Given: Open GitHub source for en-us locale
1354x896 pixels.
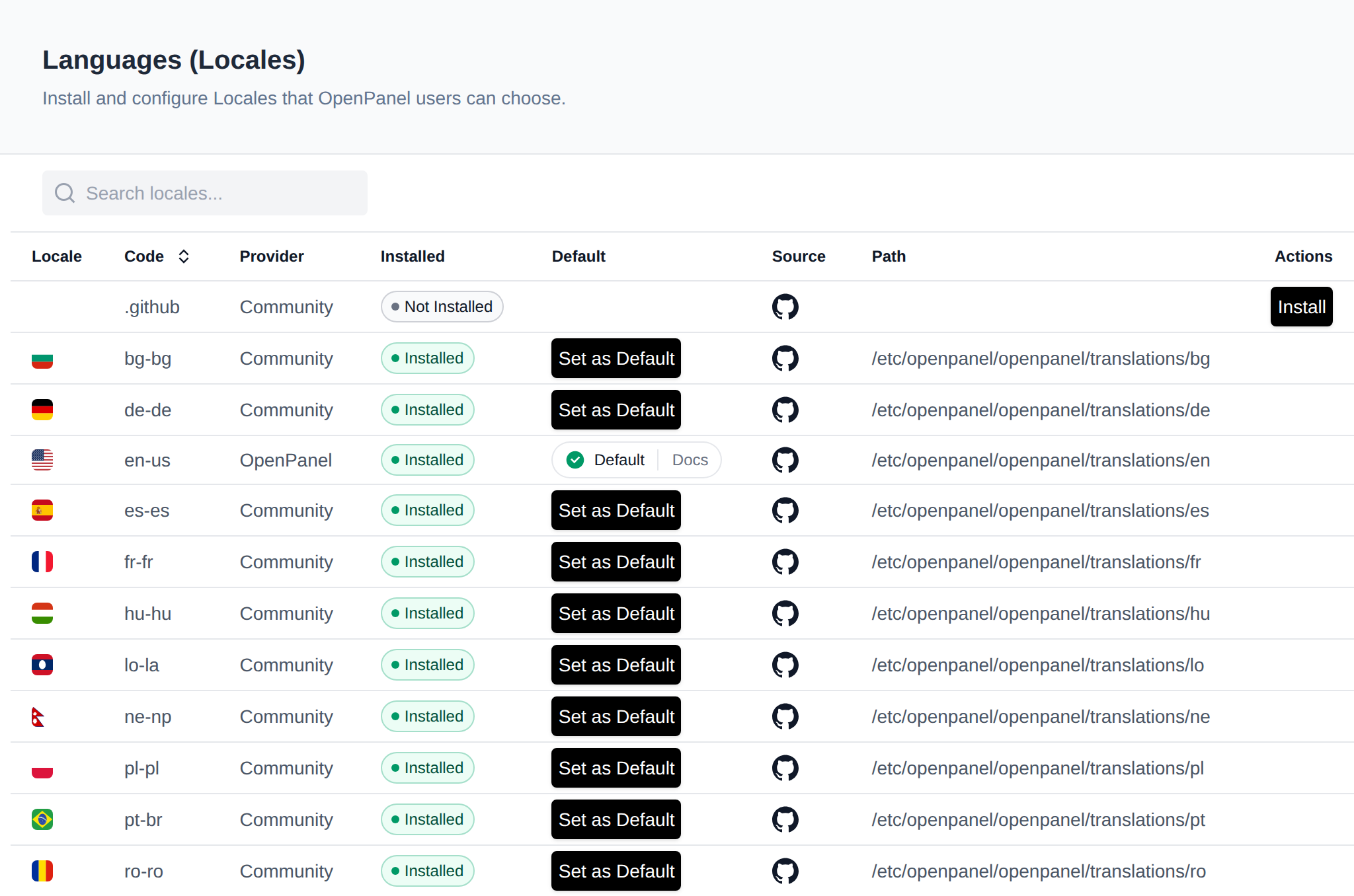Looking at the screenshot, I should tap(785, 460).
